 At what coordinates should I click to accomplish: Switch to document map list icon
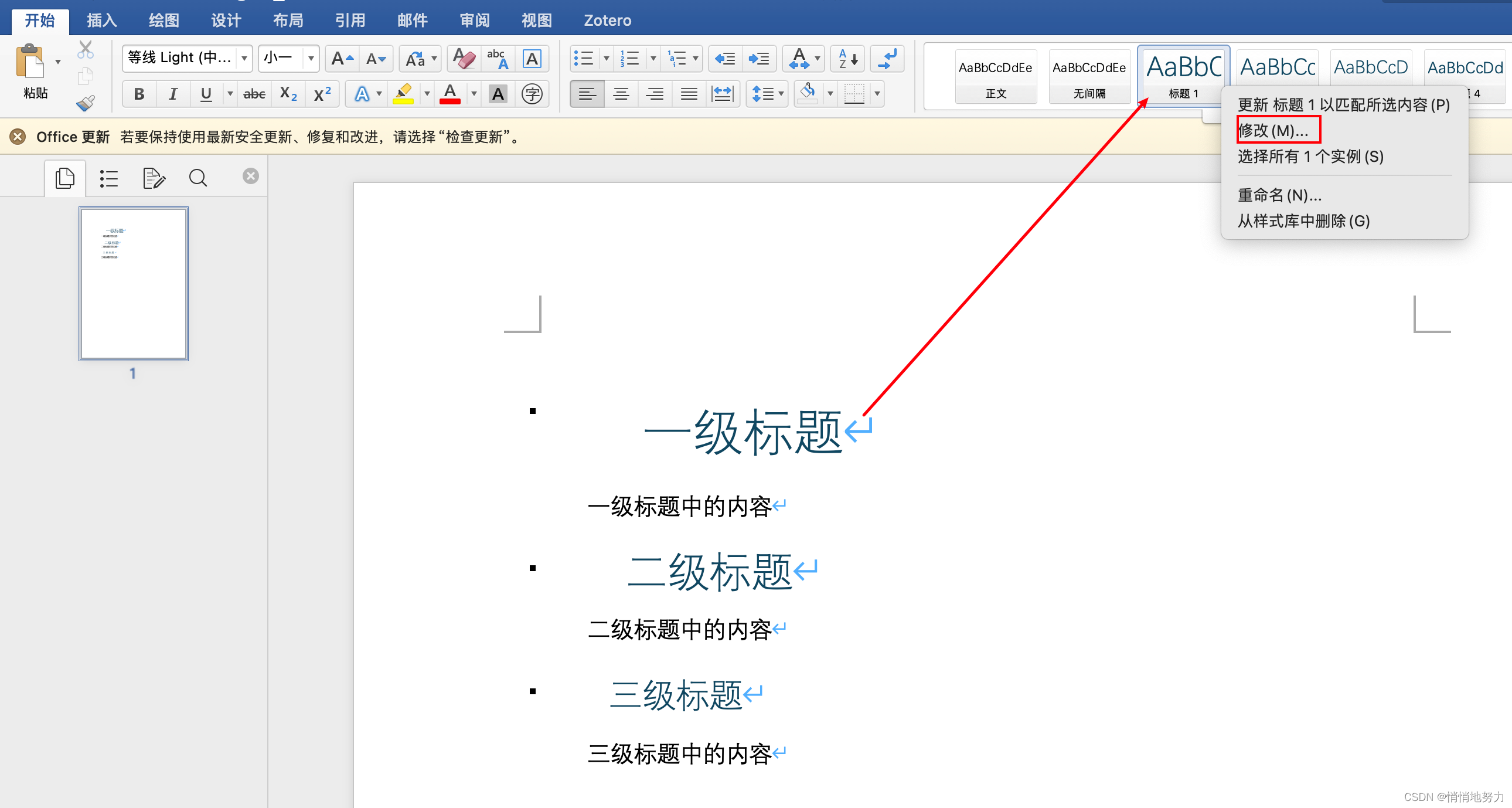click(x=108, y=178)
